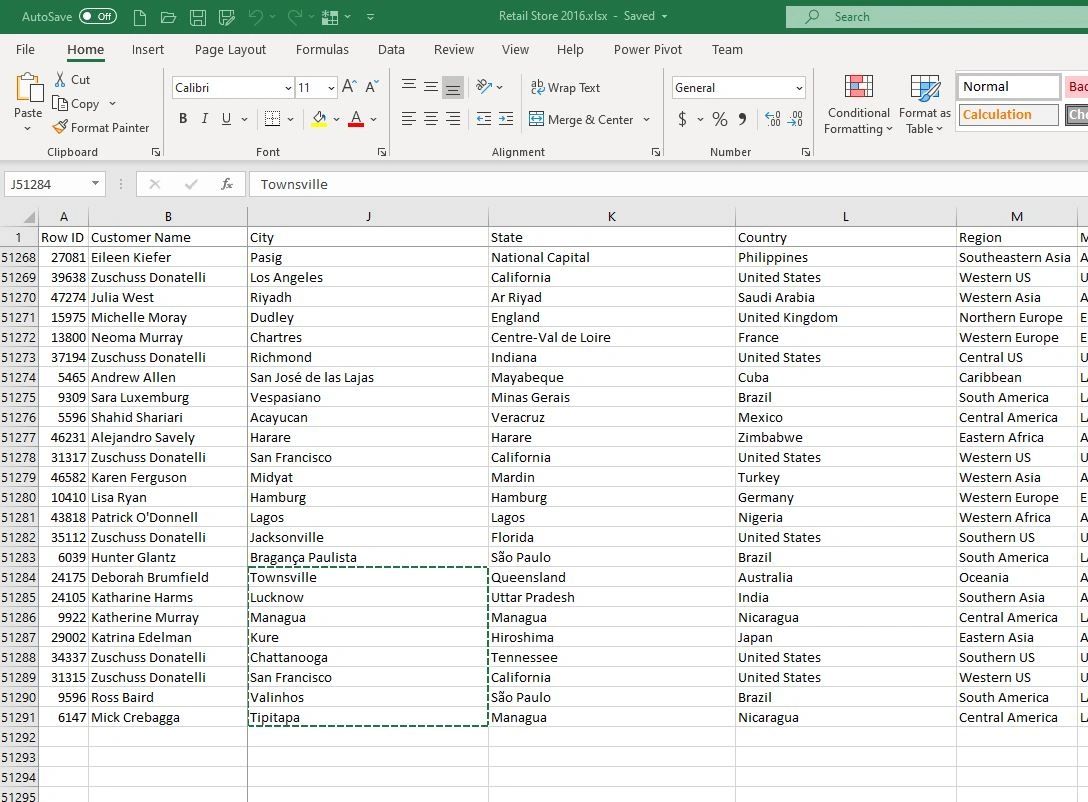Screen dimensions: 1088x802
Task: Open Conditional Formatting menu
Action: point(858,105)
